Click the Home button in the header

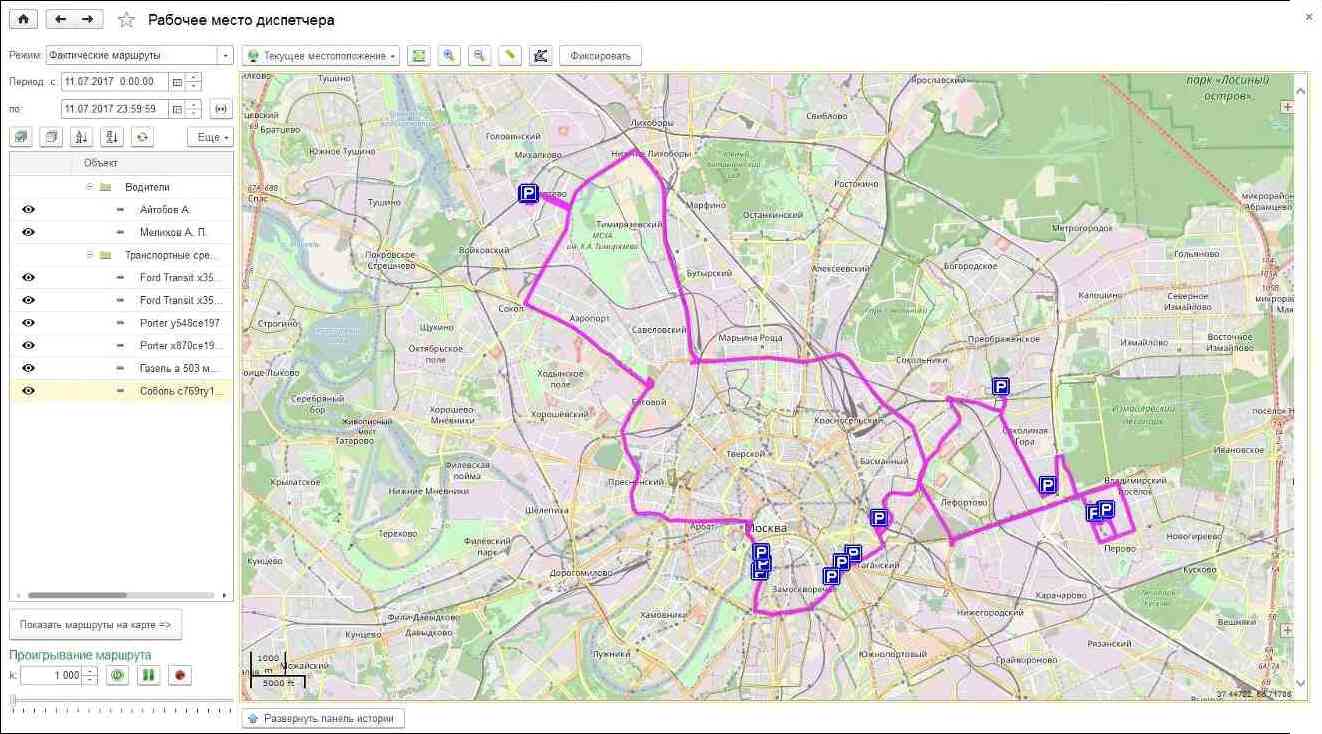click(22, 19)
